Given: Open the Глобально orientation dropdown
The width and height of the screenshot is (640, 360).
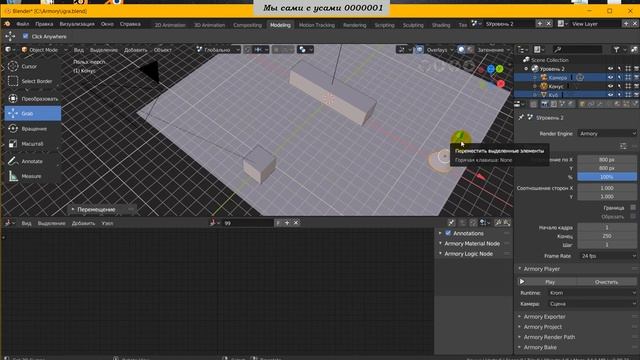Looking at the screenshot, I should pyautogui.click(x=218, y=50).
